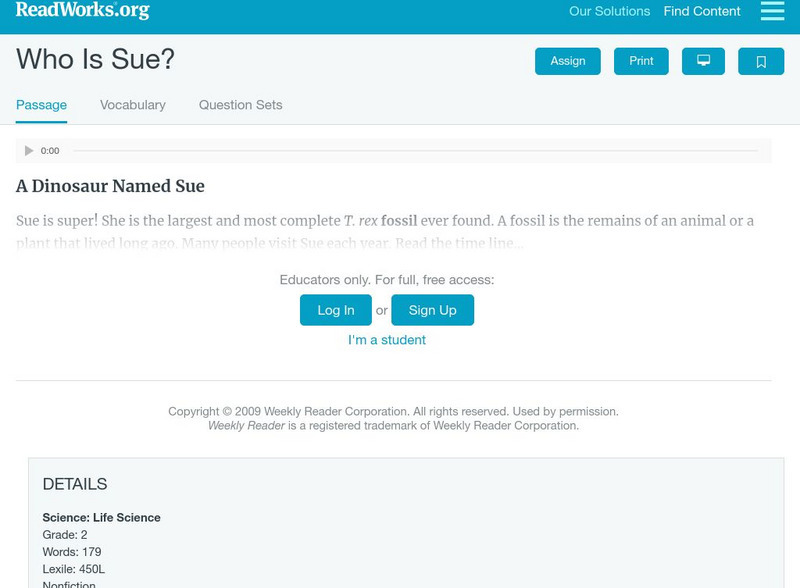Image resolution: width=800 pixels, height=588 pixels.
Task: Click the Who Is Sue? title
Action: pyautogui.click(x=95, y=60)
